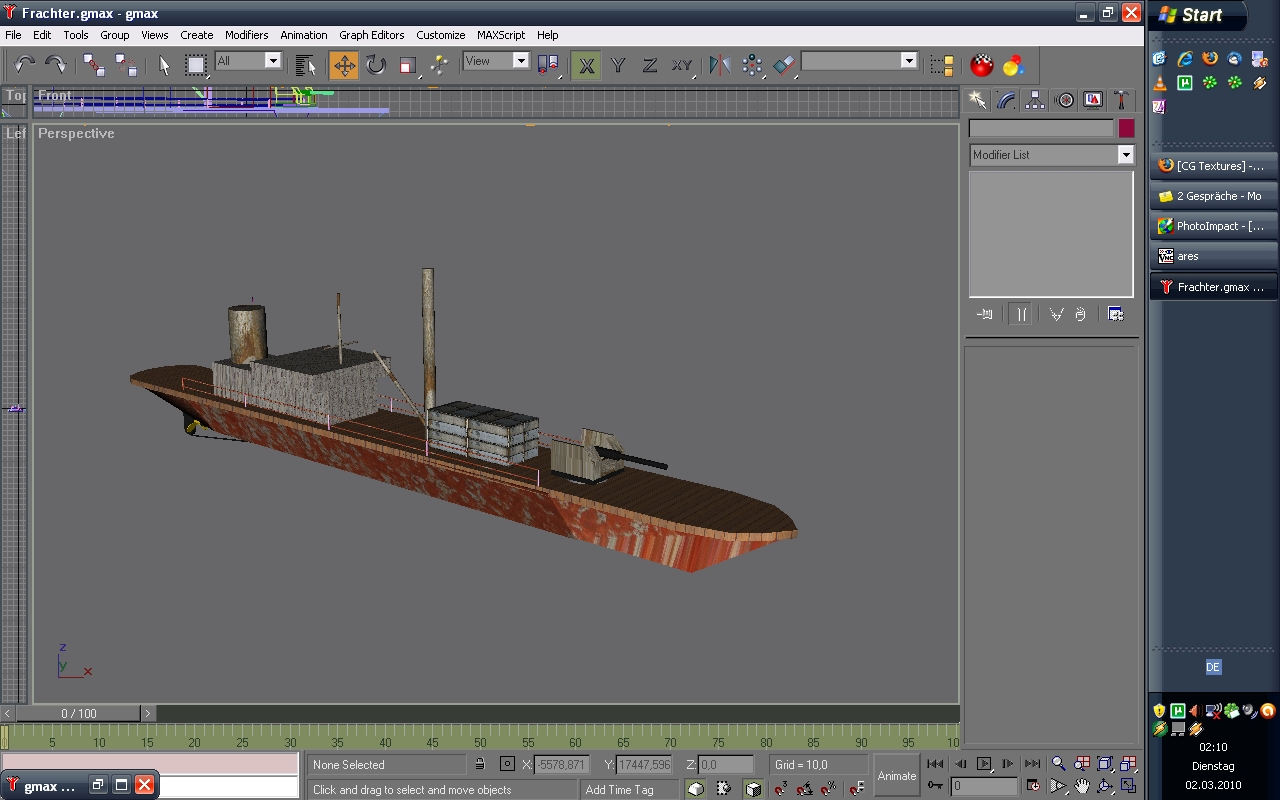Switch to the Display command panel tab
1280x800 pixels.
tap(1094, 100)
